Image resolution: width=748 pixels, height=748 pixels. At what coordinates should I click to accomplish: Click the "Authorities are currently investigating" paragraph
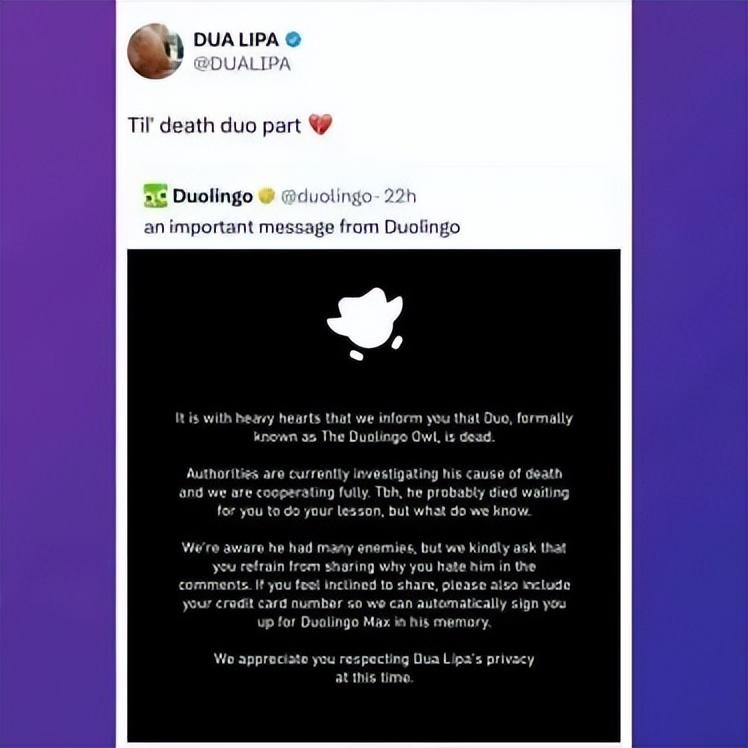[x=374, y=492]
